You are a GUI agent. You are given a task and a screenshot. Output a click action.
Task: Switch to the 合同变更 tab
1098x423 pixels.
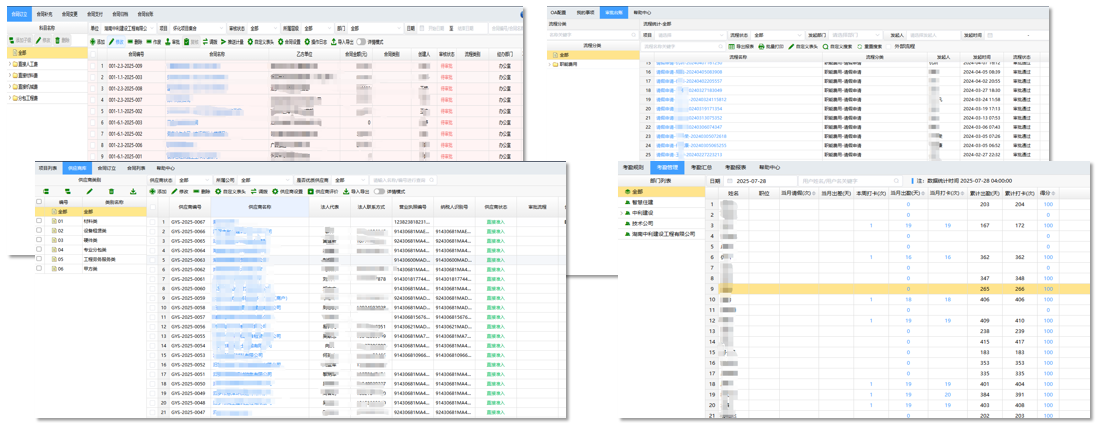71,15
